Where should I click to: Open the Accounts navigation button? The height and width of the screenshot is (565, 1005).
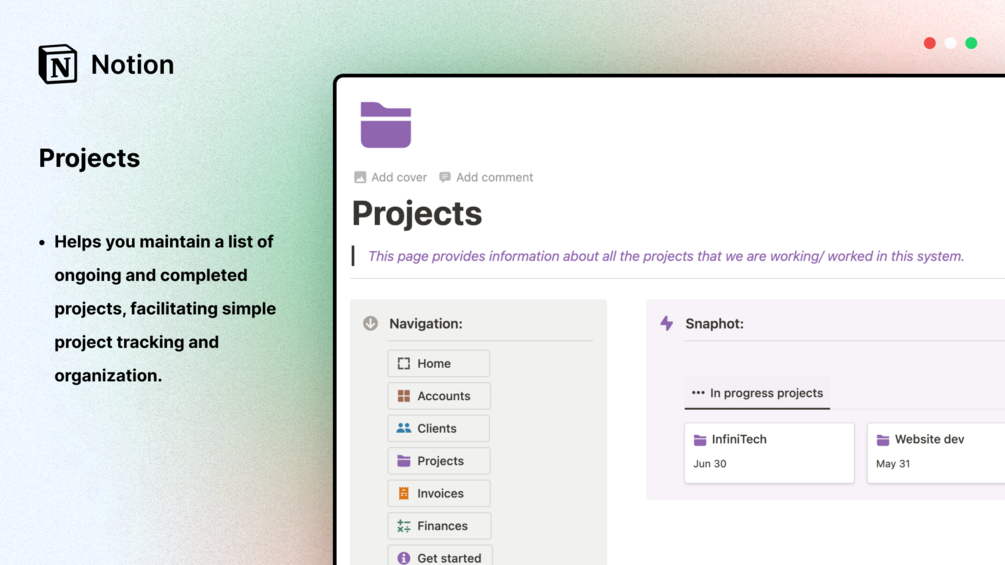pos(439,396)
